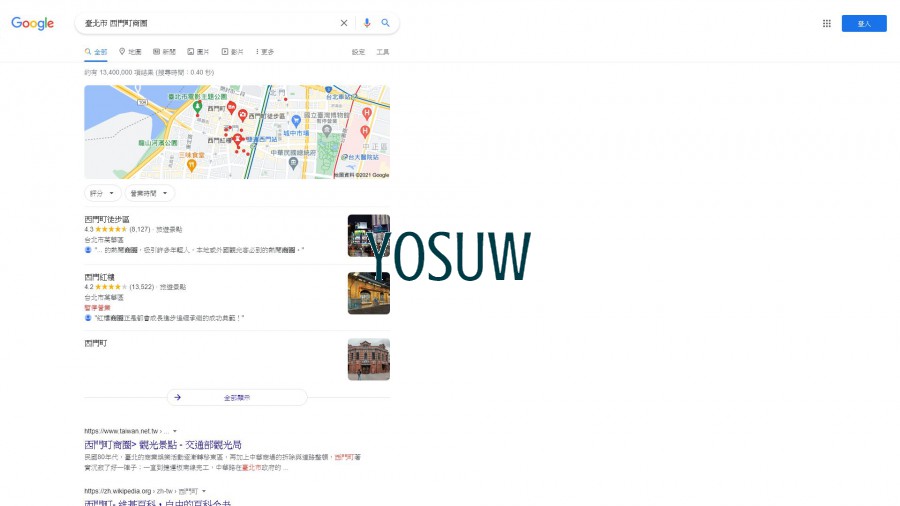Open the 西門町徒步區 place result

pyautogui.click(x=107, y=219)
